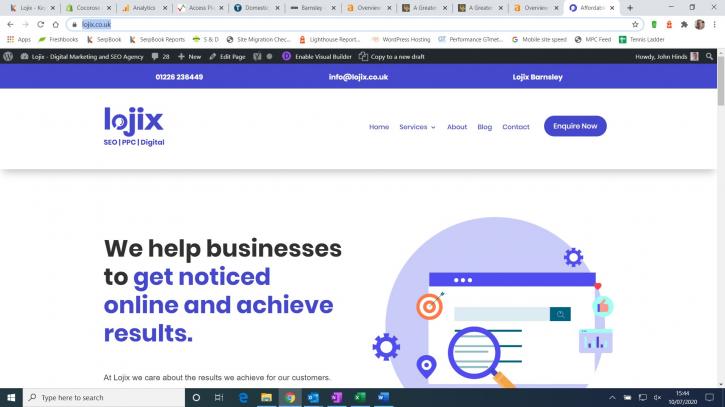Screen dimensions: 725x407
Task: Click the lojix.co.uk address bar
Action: coord(354,25)
